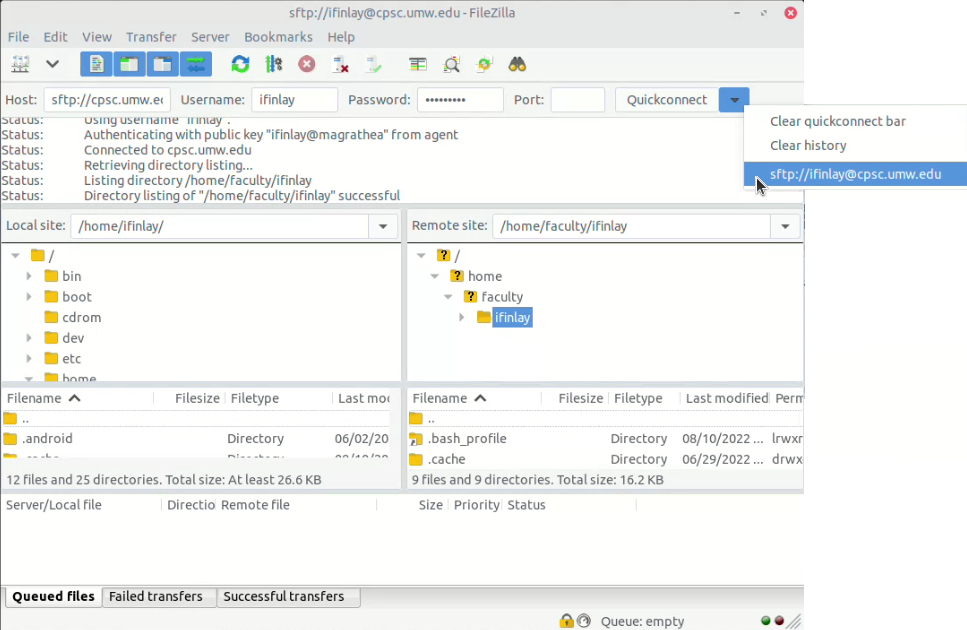Expand the local bin folder
The width and height of the screenshot is (967, 630).
point(28,276)
